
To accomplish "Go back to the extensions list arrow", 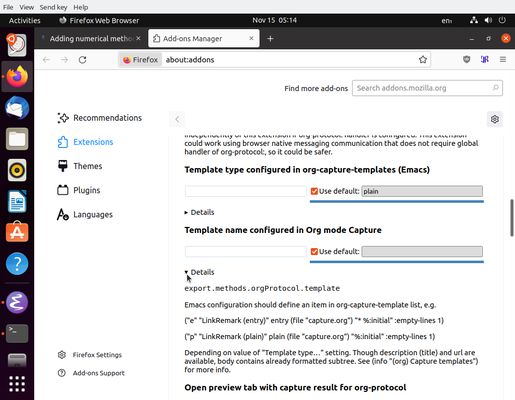I will [x=177, y=119].
